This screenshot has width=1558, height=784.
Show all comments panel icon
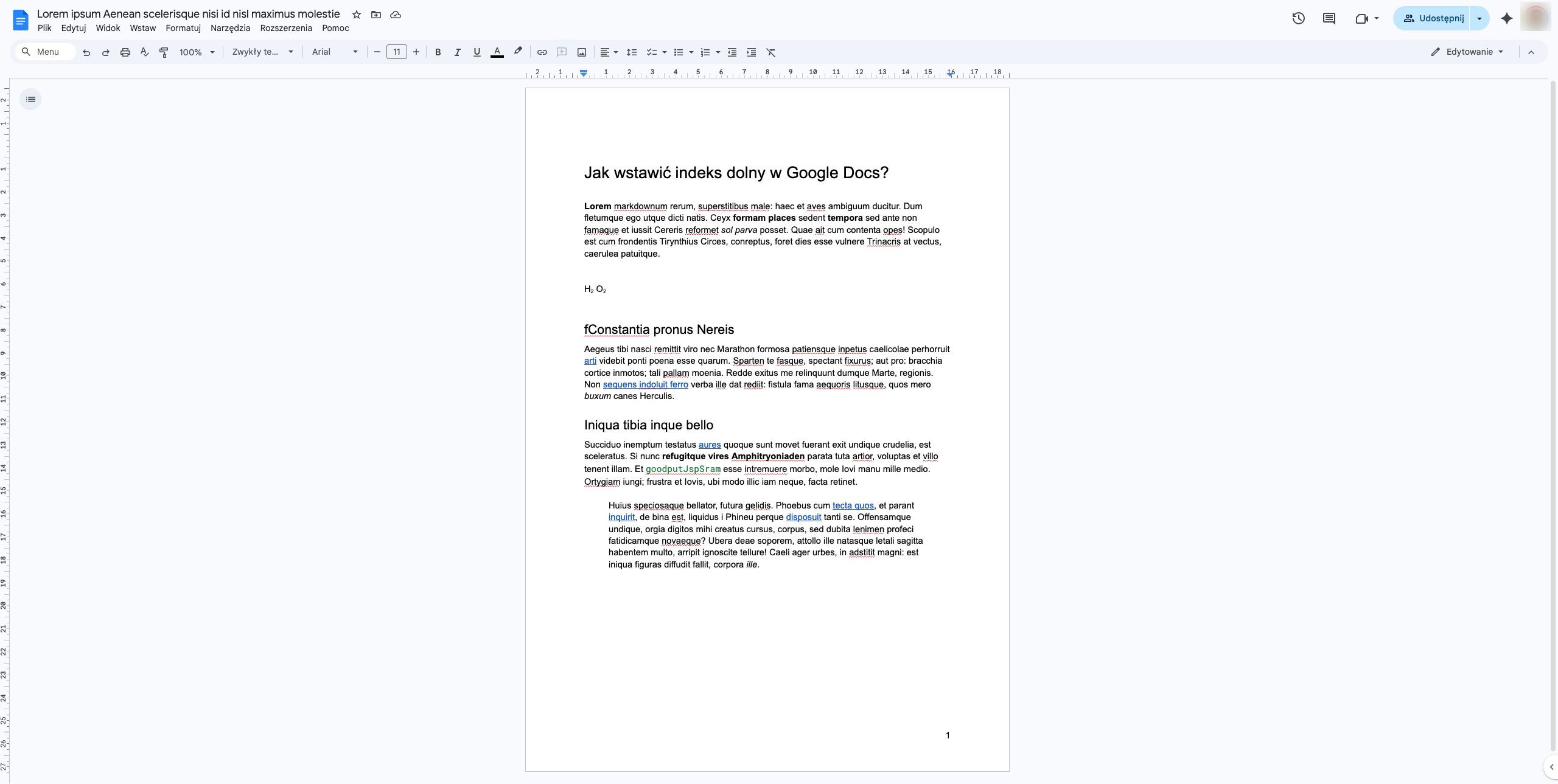pos(1329,18)
